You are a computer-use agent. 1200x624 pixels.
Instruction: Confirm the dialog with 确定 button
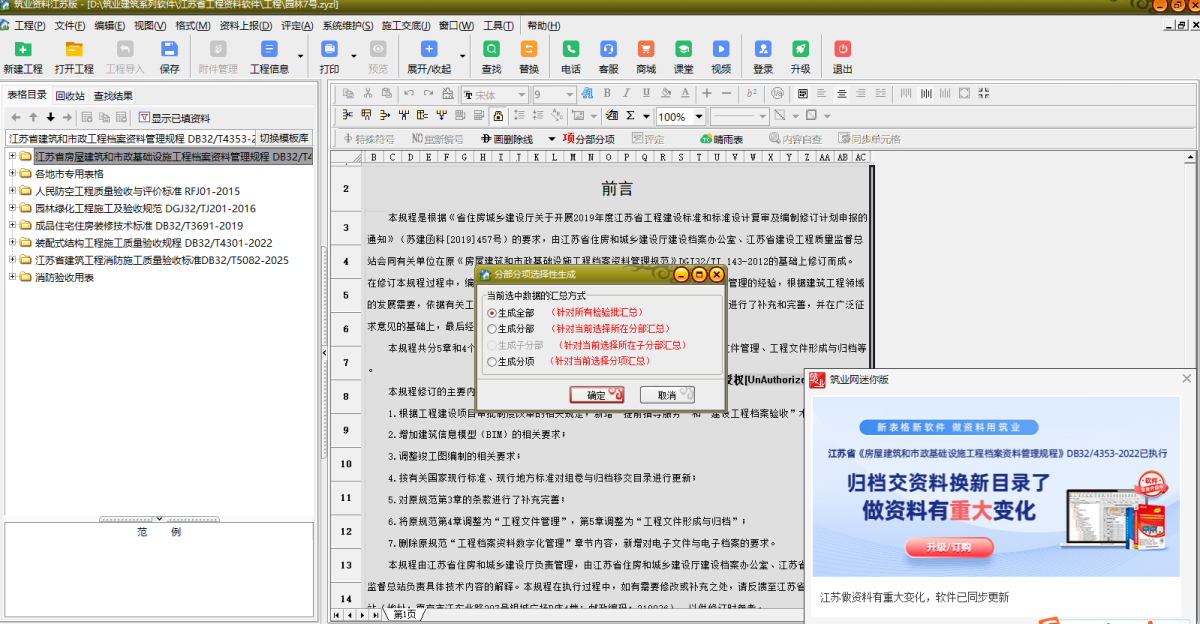point(596,395)
